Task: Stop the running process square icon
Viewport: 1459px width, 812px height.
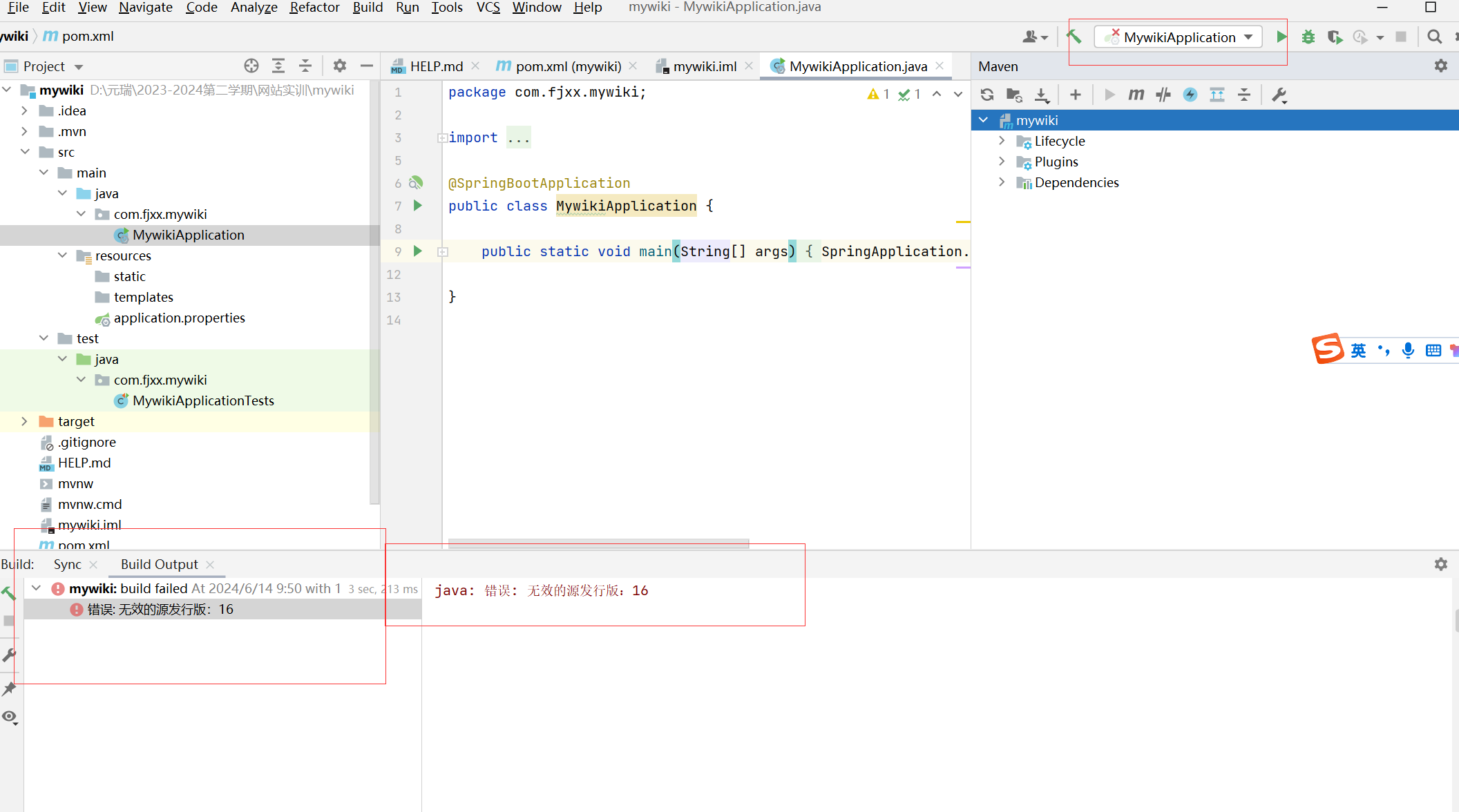Action: [x=1401, y=37]
